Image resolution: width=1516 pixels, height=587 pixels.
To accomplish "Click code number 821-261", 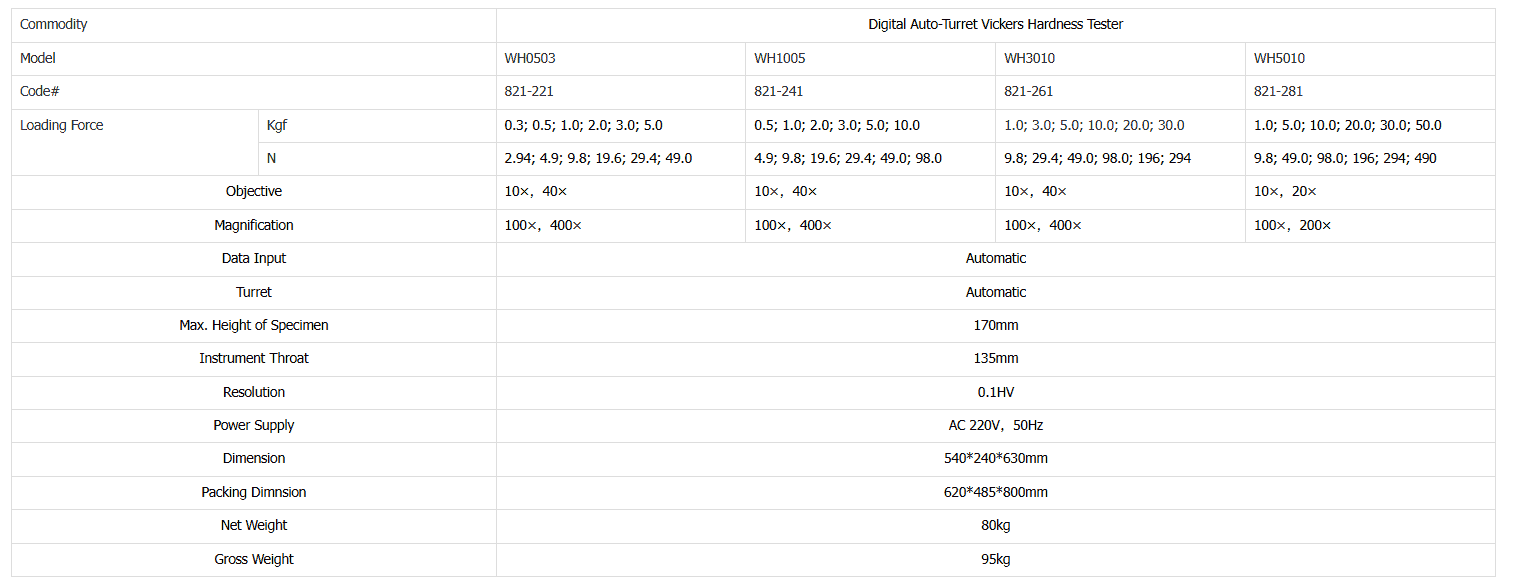I will point(1029,92).
